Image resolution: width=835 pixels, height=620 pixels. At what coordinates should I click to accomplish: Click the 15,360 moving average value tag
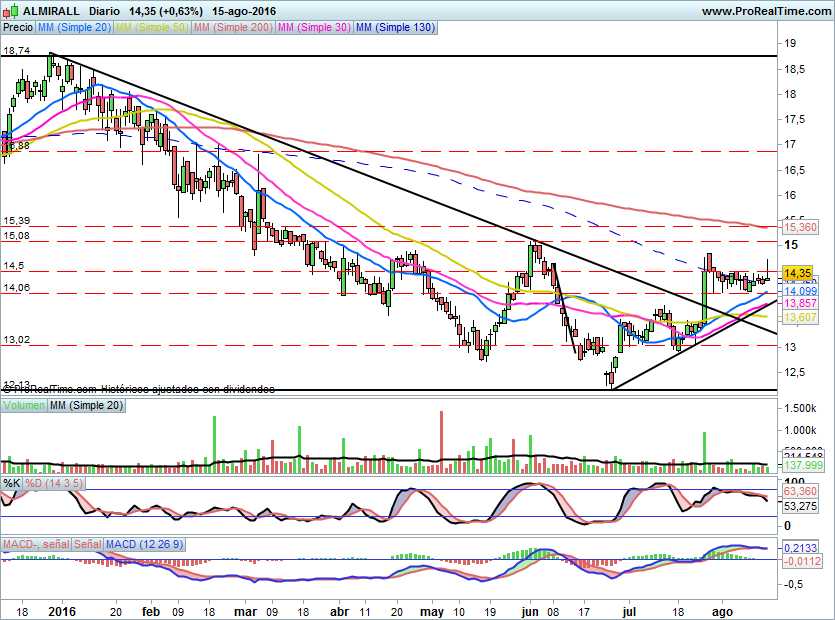pyautogui.click(x=800, y=227)
